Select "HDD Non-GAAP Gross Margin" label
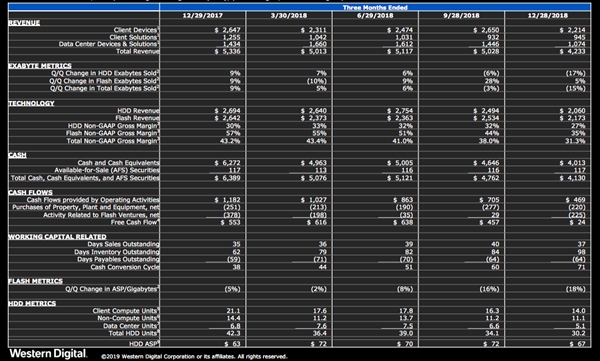The height and width of the screenshot is (361, 600). tap(114, 126)
